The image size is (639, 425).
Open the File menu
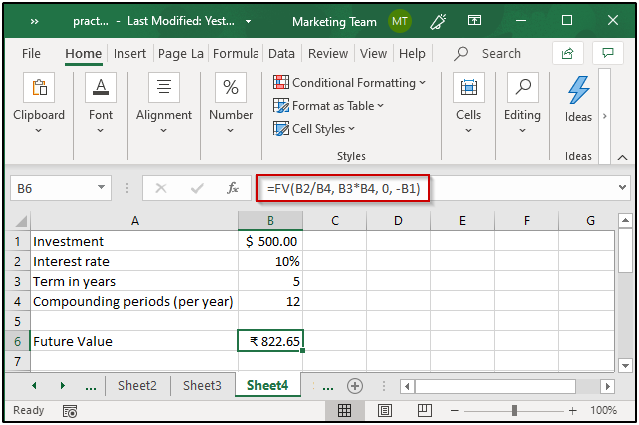coord(31,53)
